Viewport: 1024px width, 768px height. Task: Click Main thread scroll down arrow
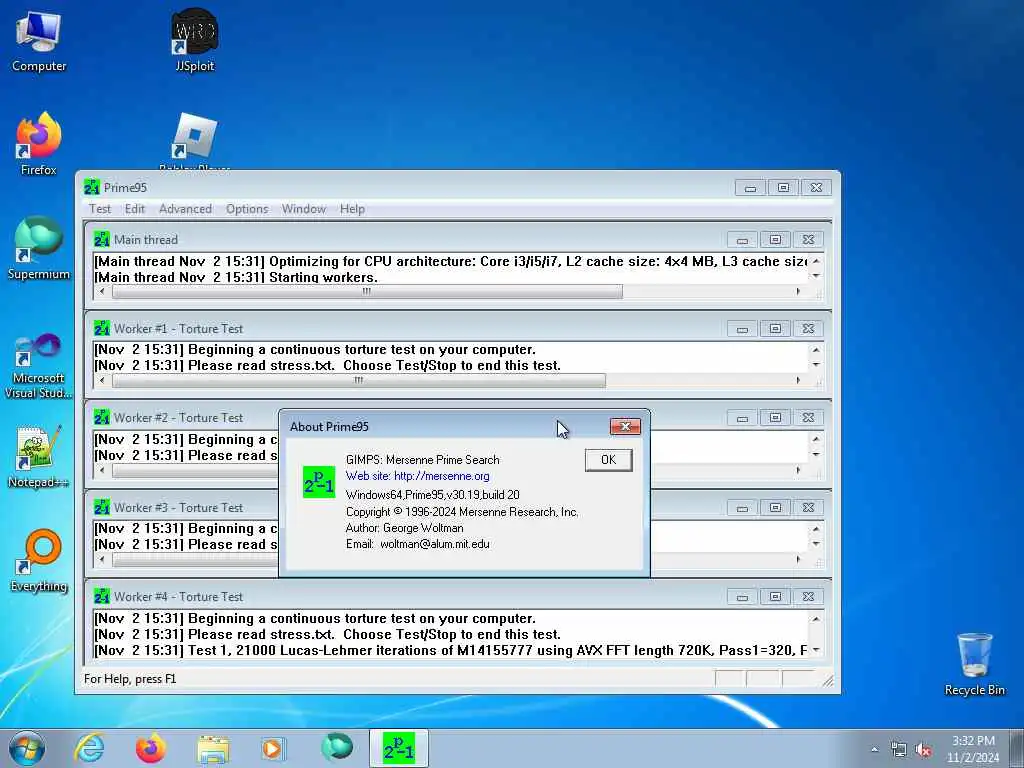(816, 276)
